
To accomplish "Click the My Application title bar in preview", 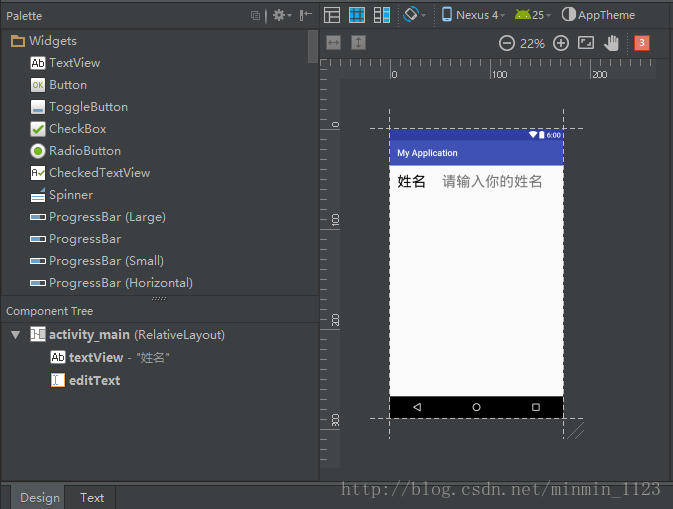I will (476, 153).
